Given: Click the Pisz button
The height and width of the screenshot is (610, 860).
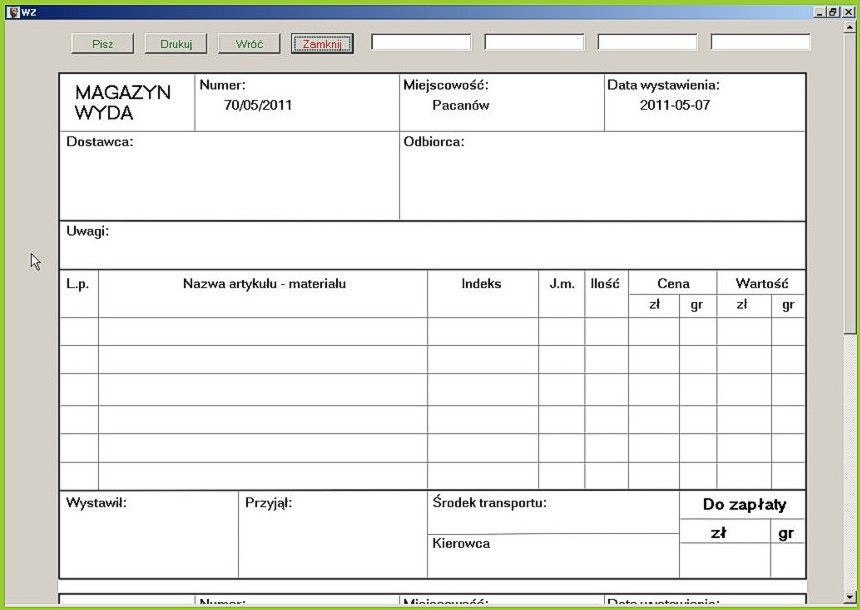Looking at the screenshot, I should pyautogui.click(x=103, y=44).
